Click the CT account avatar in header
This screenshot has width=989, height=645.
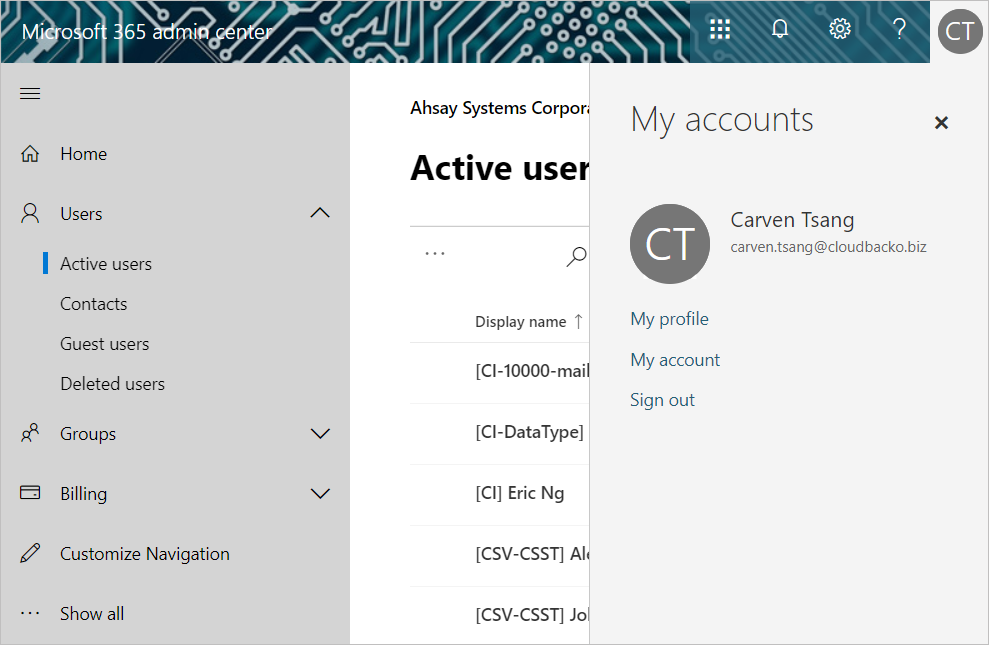pyautogui.click(x=959, y=31)
